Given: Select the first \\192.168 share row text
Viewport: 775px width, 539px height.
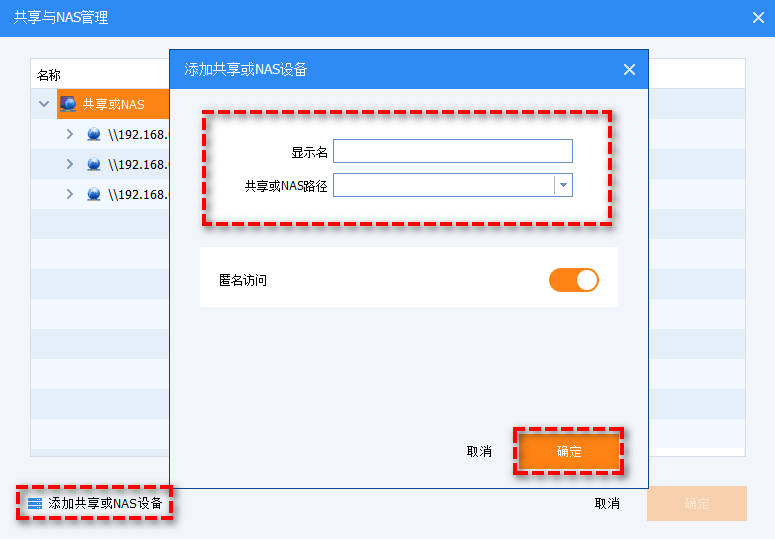Looking at the screenshot, I should [138, 134].
